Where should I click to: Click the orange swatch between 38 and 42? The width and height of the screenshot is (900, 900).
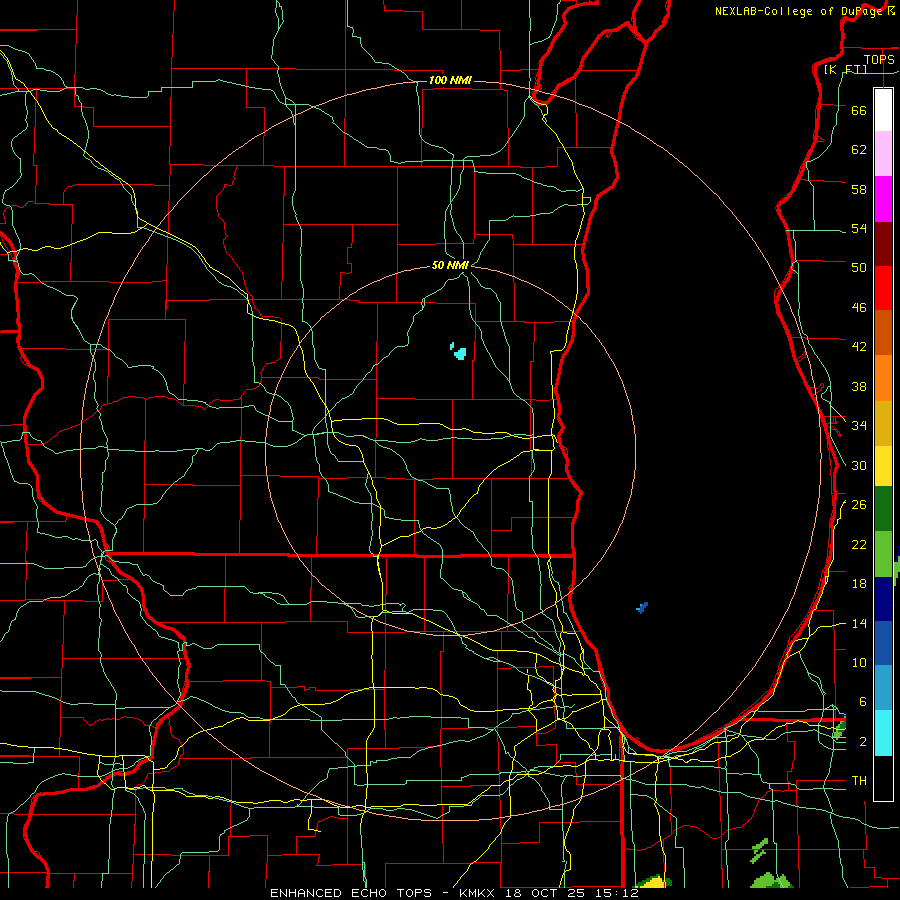pyautogui.click(x=883, y=378)
